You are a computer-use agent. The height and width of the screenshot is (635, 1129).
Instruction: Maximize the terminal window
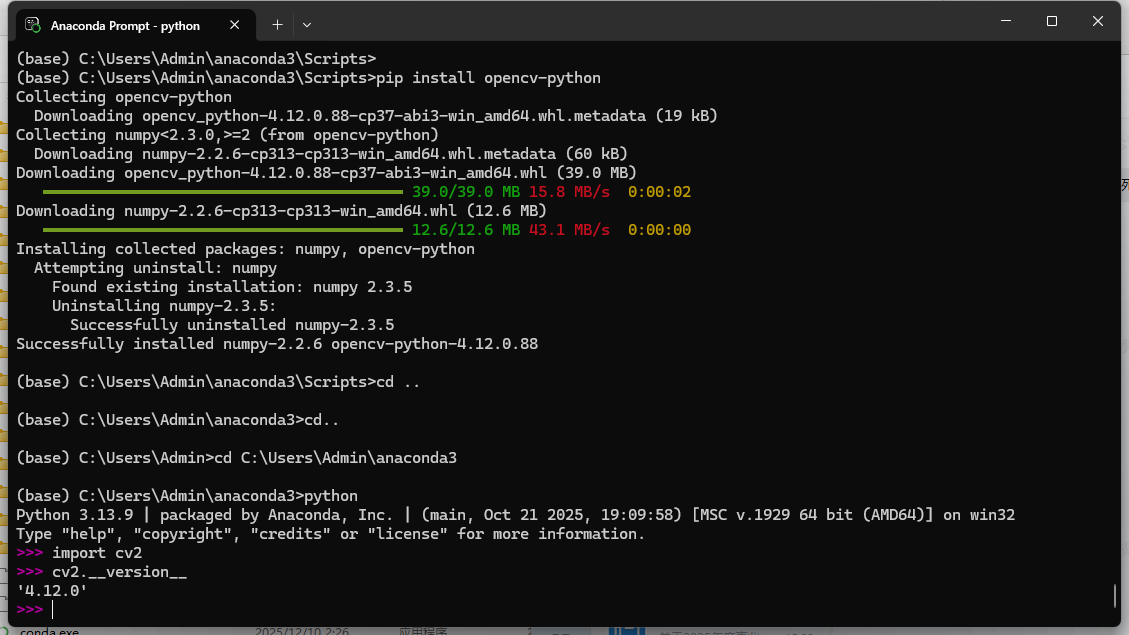(1052, 21)
